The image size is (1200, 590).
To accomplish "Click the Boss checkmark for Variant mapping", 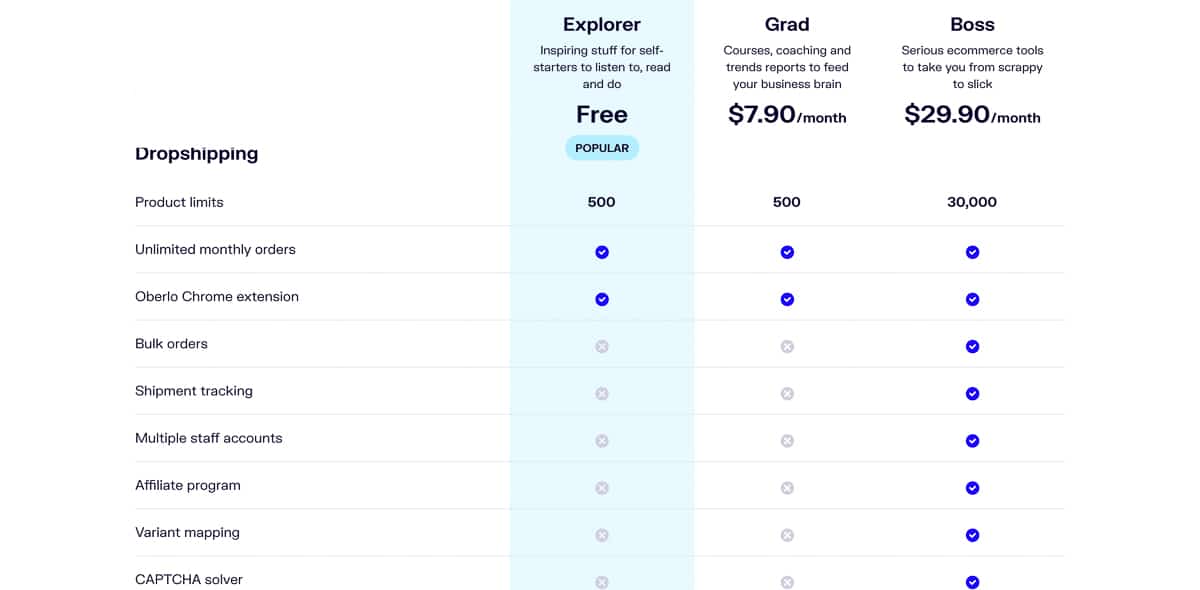I will coord(972,535).
